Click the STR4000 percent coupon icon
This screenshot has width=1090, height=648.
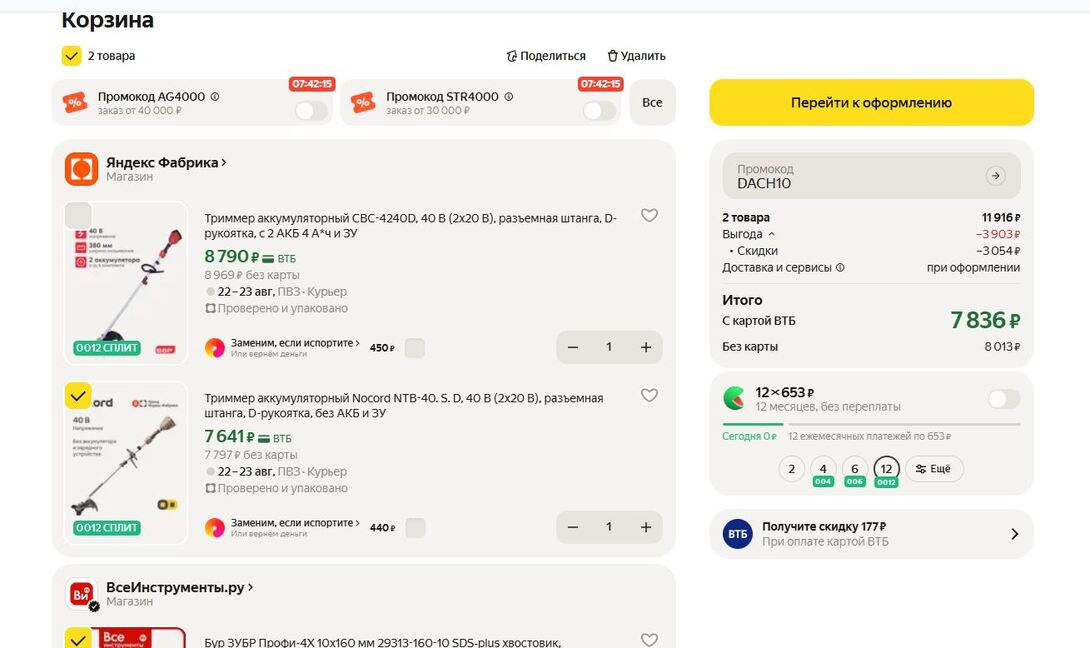click(364, 103)
